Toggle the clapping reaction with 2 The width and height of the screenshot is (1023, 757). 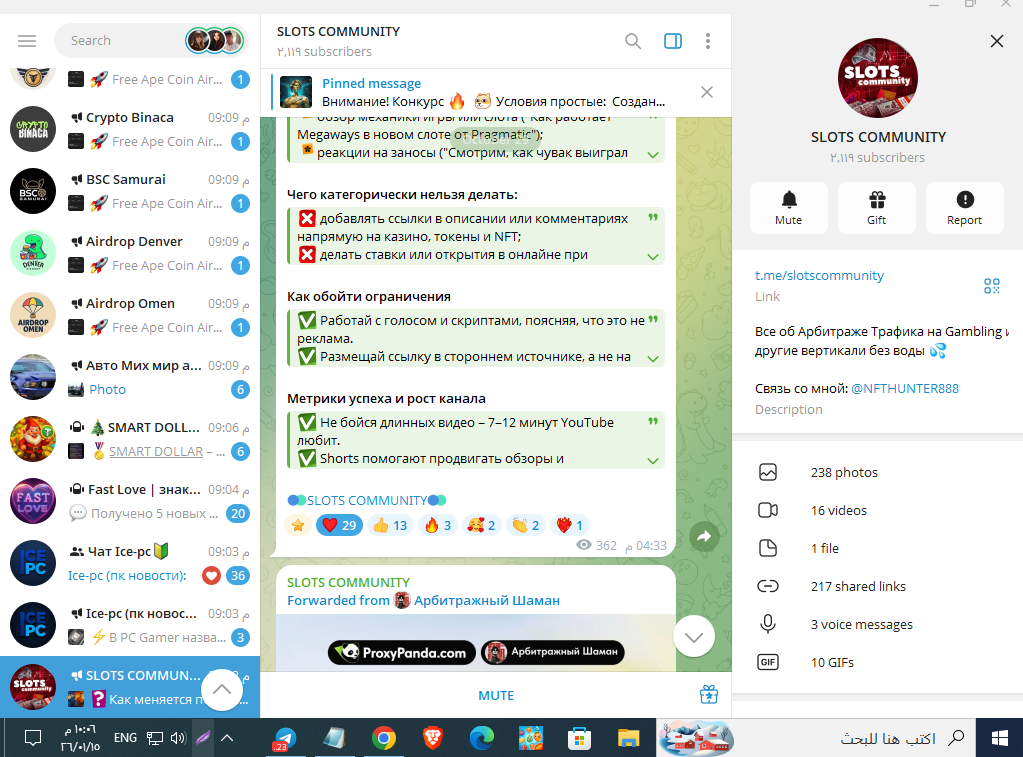[526, 525]
